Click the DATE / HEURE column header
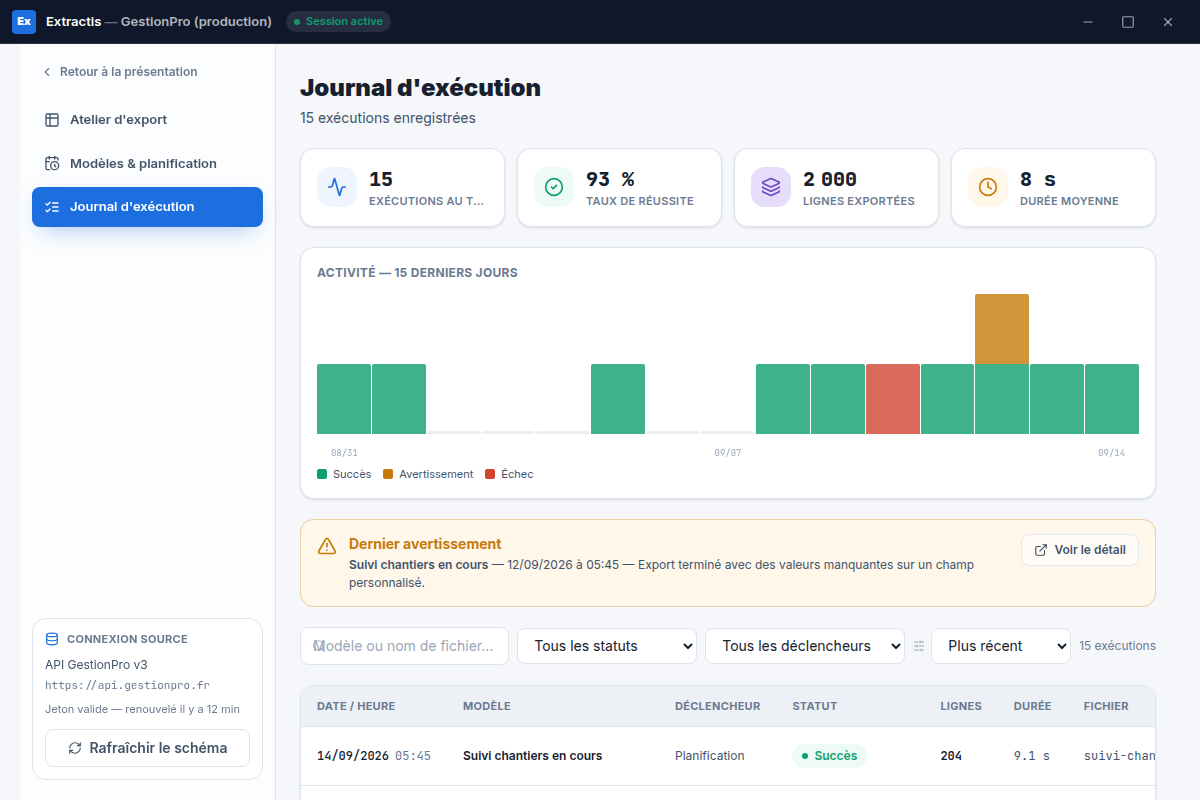Viewport: 1200px width, 800px height. [356, 706]
